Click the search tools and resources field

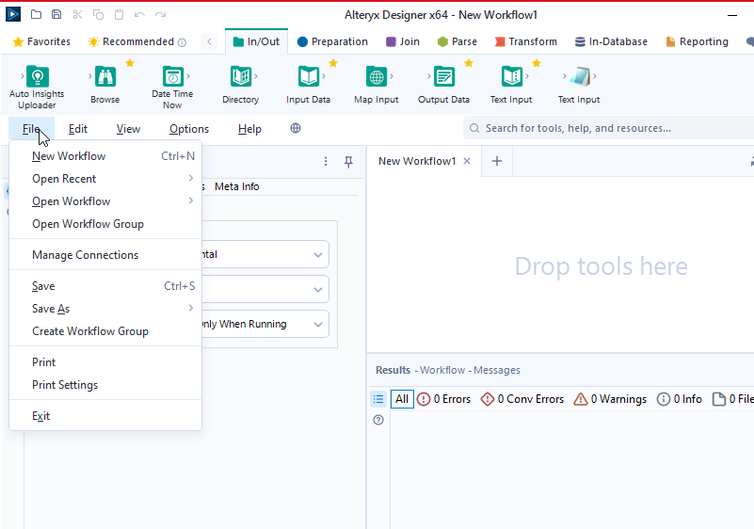(x=608, y=128)
